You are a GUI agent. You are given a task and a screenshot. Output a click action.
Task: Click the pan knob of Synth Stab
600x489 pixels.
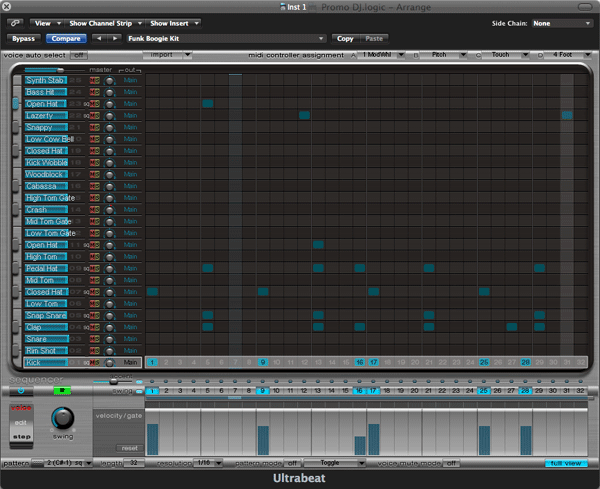coord(109,81)
